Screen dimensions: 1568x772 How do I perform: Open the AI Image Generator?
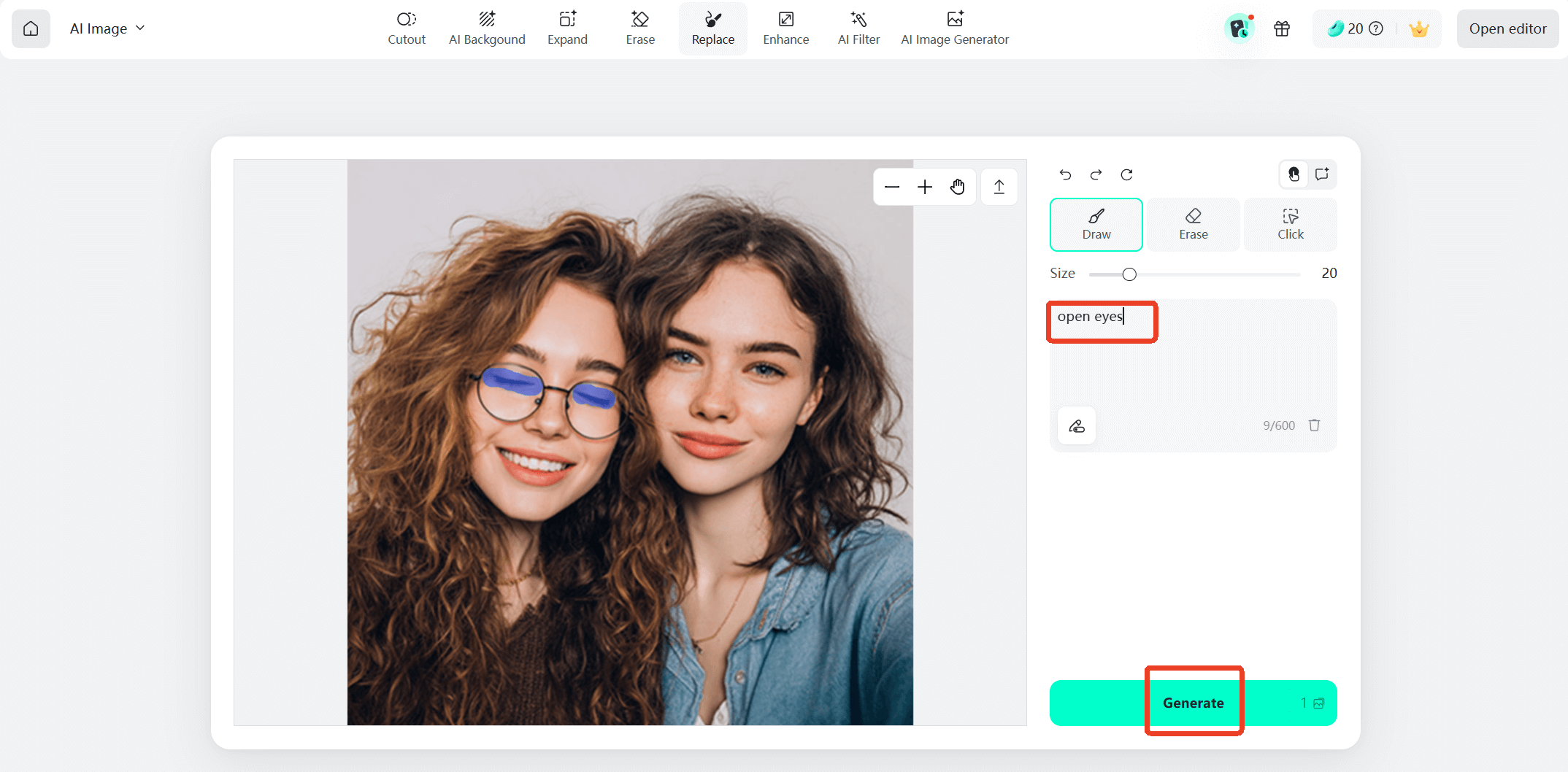[954, 28]
